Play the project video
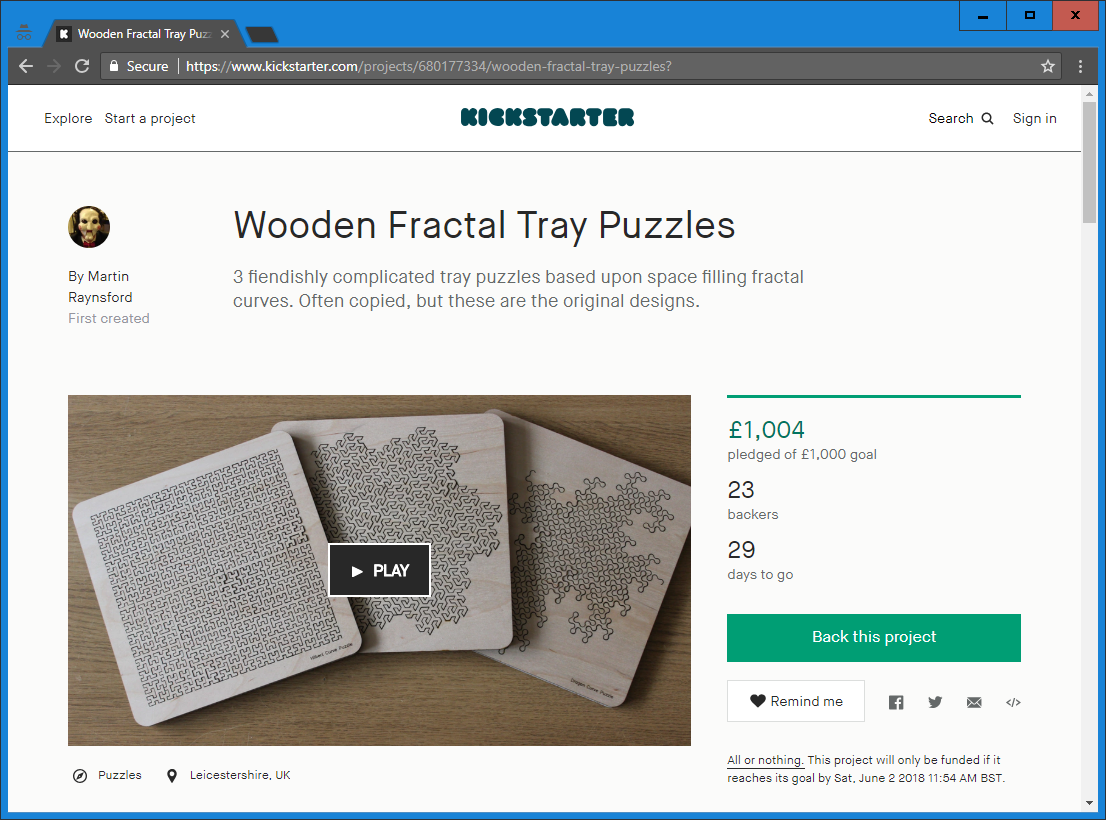Screen dimensions: 1106x820 pyautogui.click(x=379, y=570)
